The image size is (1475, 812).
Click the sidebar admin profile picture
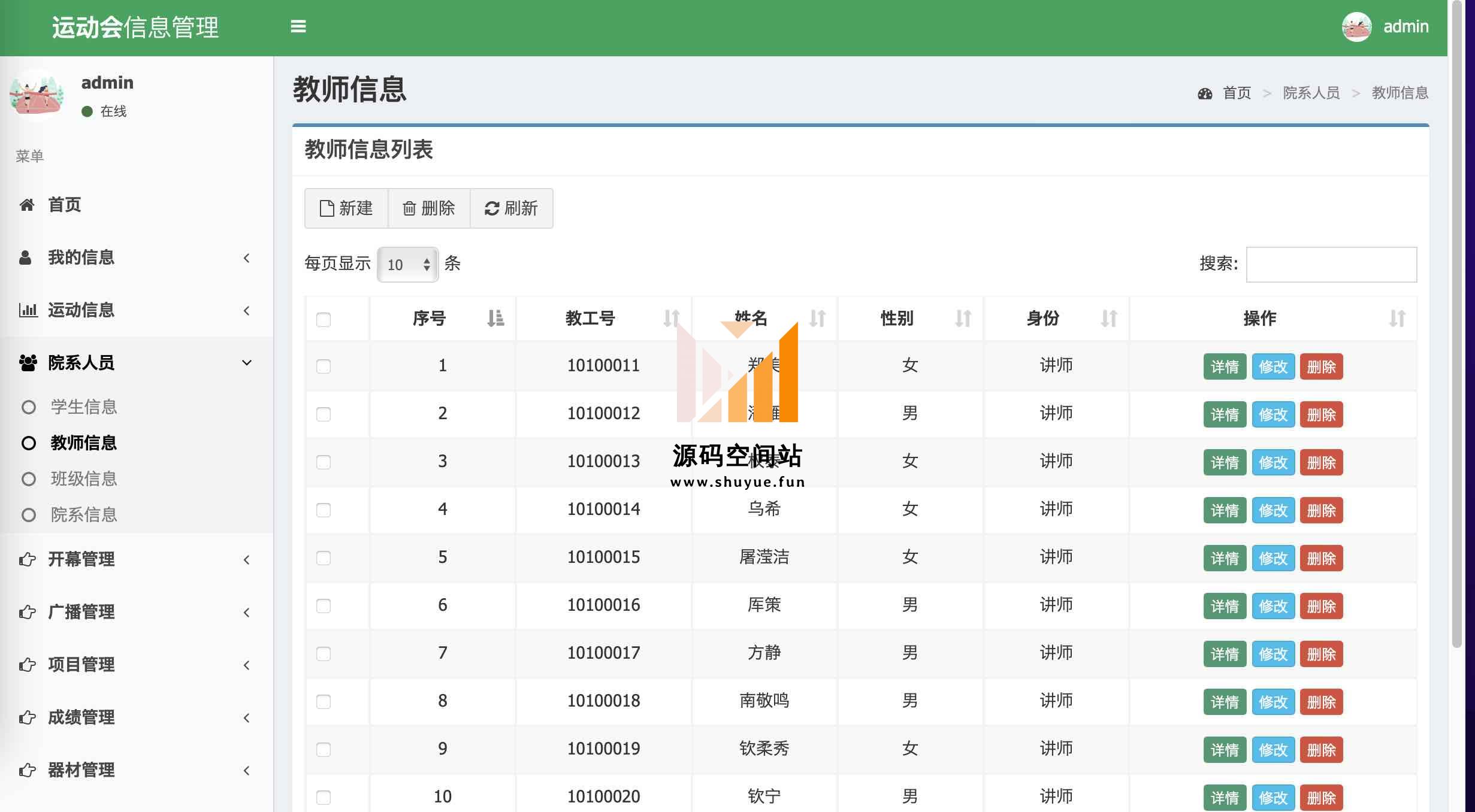pyautogui.click(x=37, y=95)
